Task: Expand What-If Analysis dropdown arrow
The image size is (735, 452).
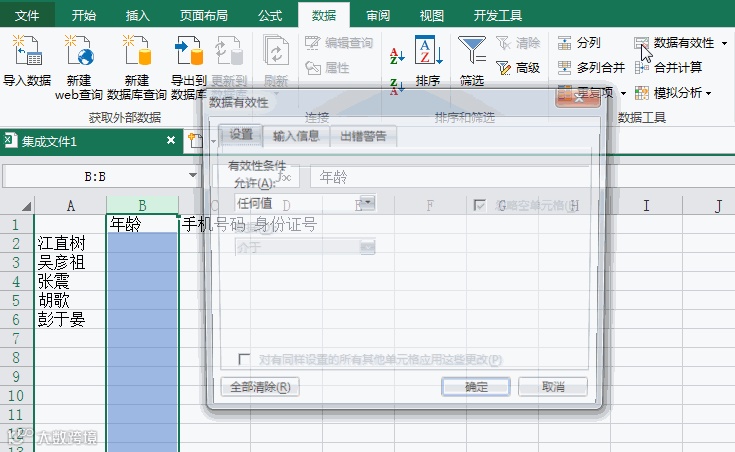Action: pos(708,93)
